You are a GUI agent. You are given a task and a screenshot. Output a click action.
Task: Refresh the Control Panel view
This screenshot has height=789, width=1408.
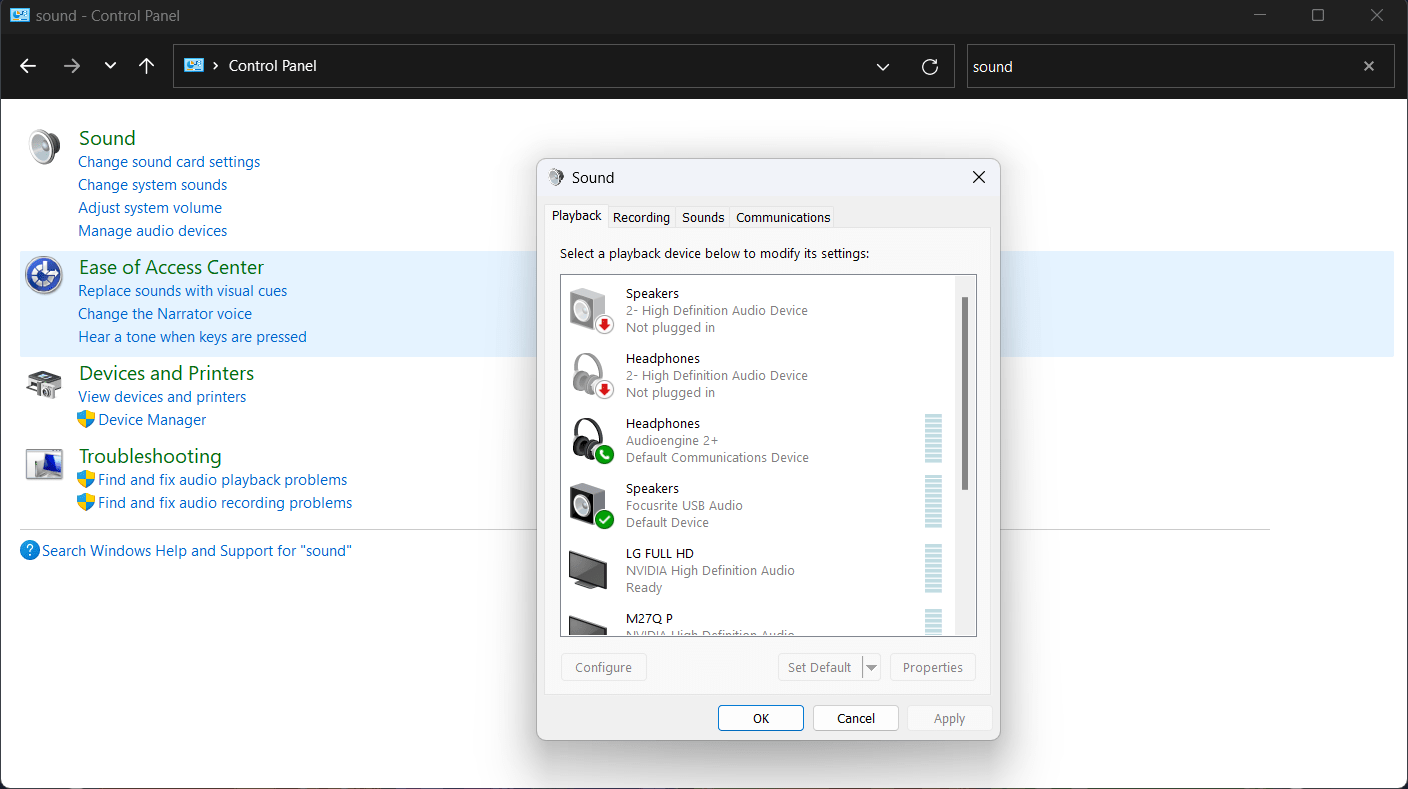[x=930, y=67]
